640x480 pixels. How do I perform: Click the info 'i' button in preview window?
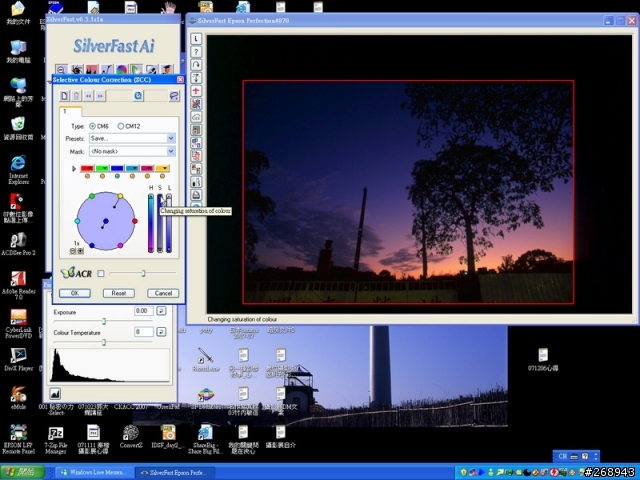click(196, 39)
